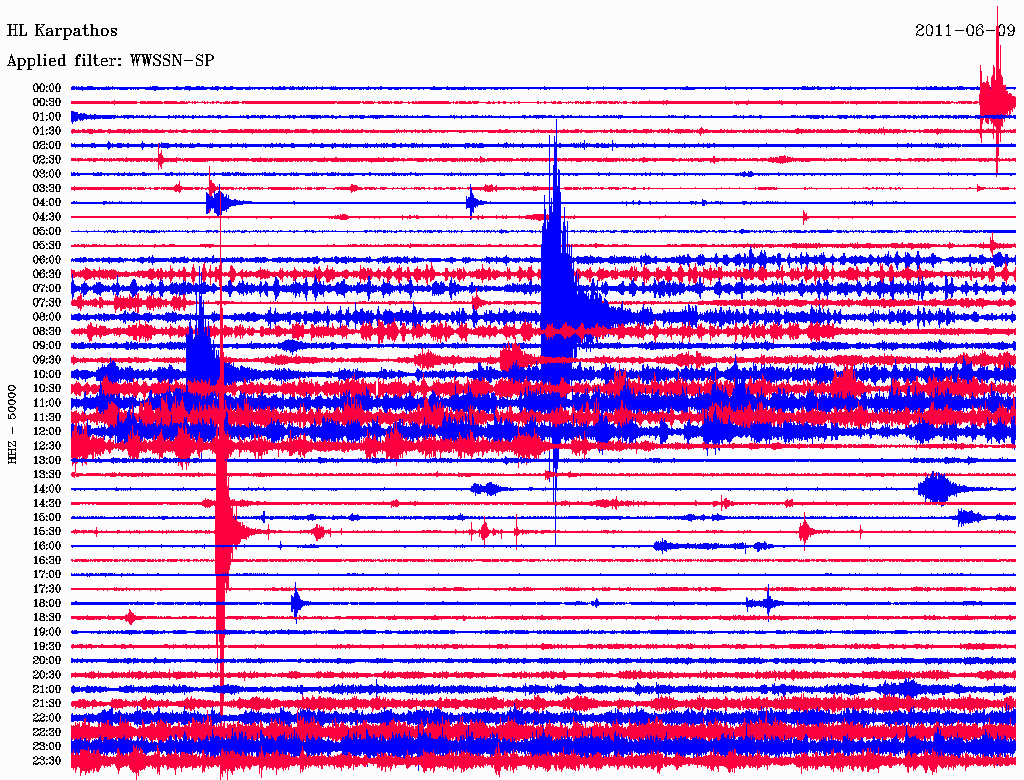This screenshot has width=1024, height=780.
Task: Select the 05:30 time label
Action: pos(46,246)
